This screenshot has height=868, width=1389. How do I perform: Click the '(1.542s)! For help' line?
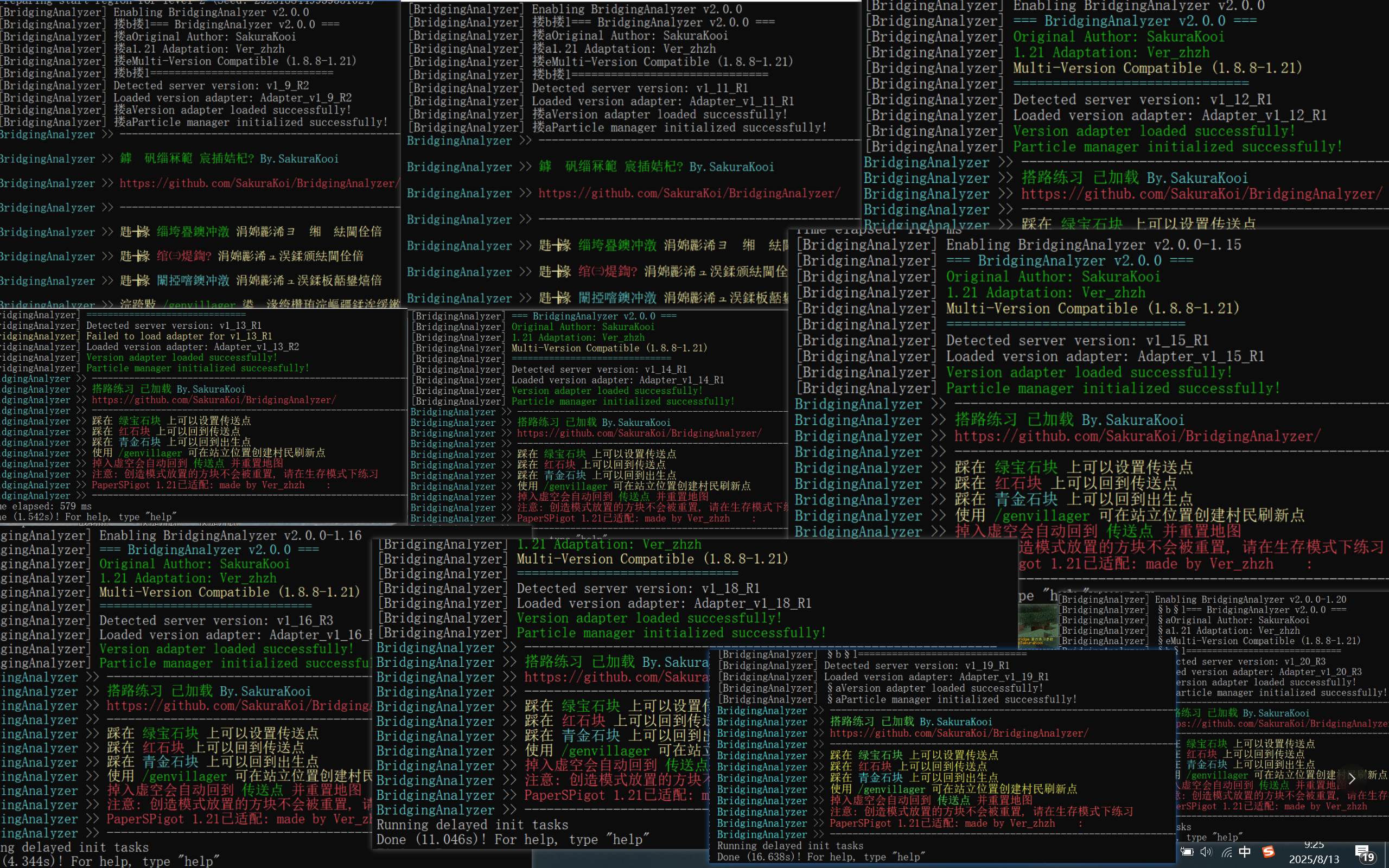[x=88, y=516]
